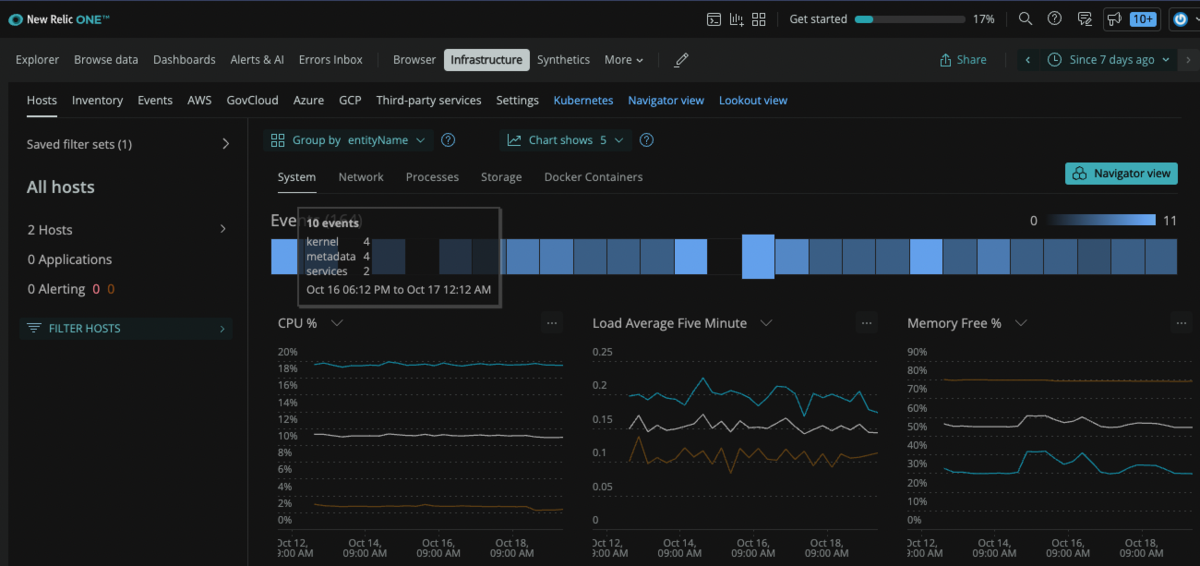1200x566 pixels.
Task: Switch to the Hosts tab
Action: pyautogui.click(x=42, y=100)
